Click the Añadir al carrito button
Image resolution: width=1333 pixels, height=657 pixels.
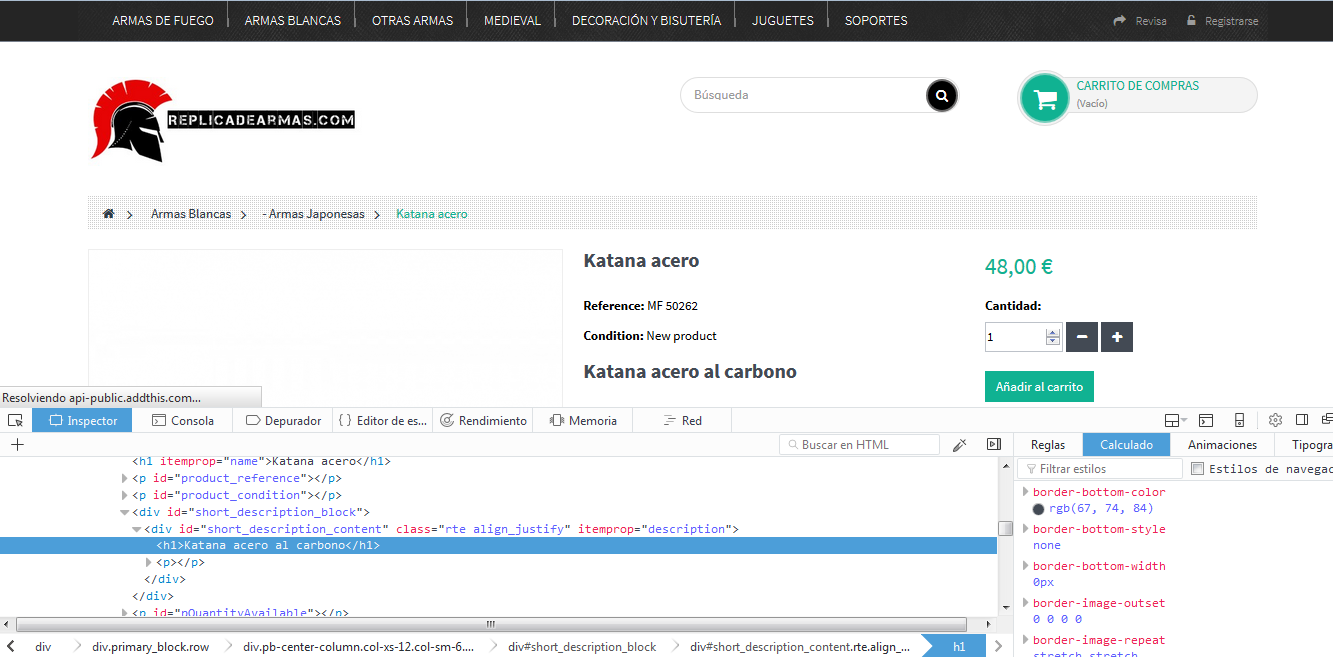click(1039, 387)
